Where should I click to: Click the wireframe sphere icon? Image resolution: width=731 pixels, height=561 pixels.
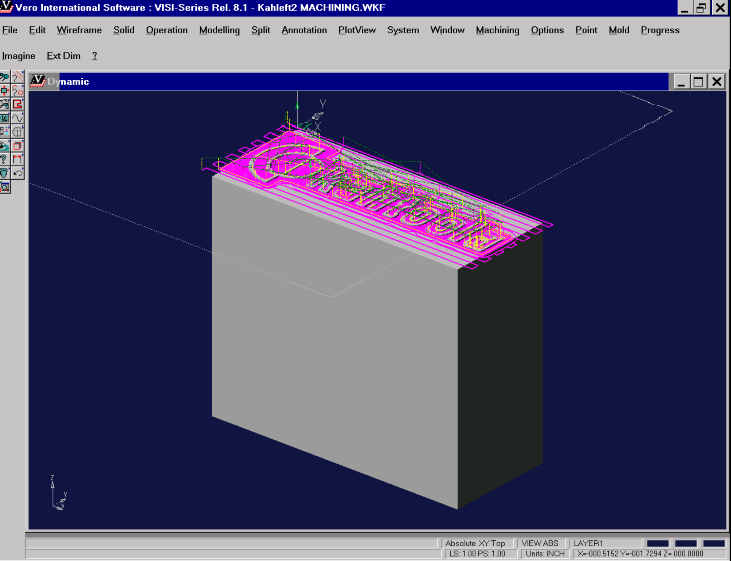[18, 132]
